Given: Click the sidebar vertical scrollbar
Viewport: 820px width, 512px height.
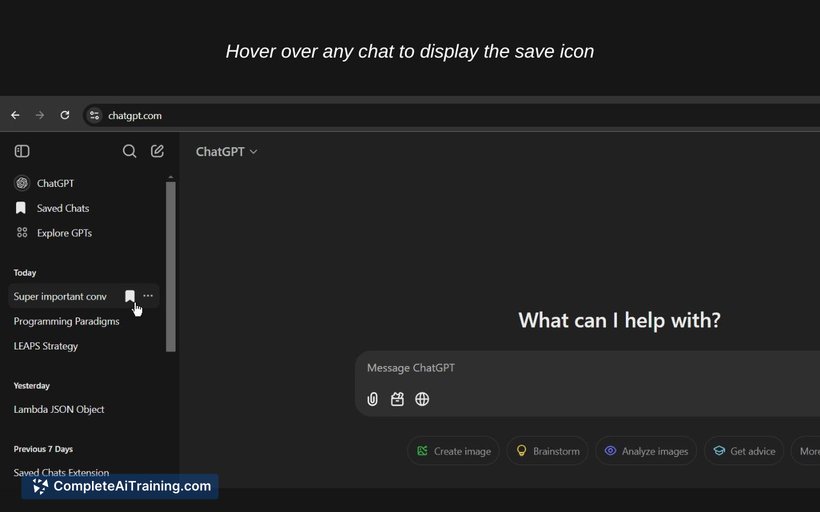Looking at the screenshot, I should (x=170, y=267).
